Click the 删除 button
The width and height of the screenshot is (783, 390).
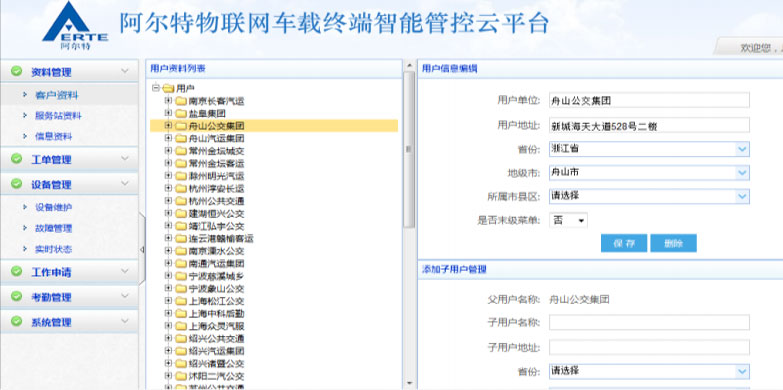[673, 243]
